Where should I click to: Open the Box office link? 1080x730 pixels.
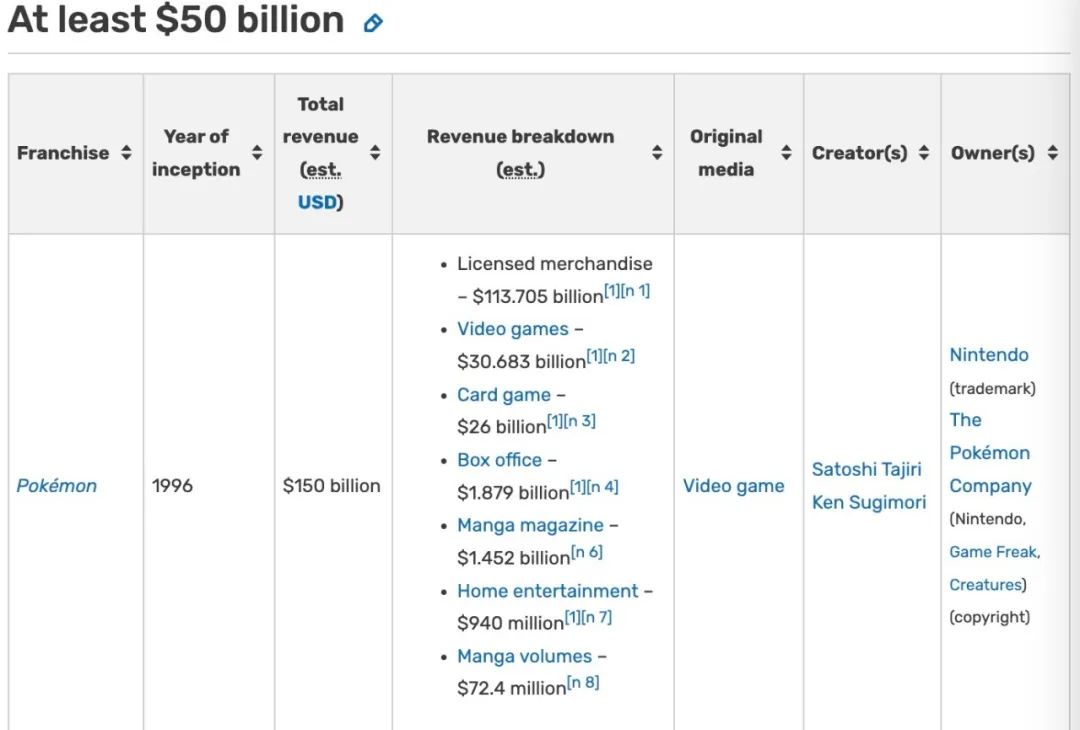click(499, 459)
